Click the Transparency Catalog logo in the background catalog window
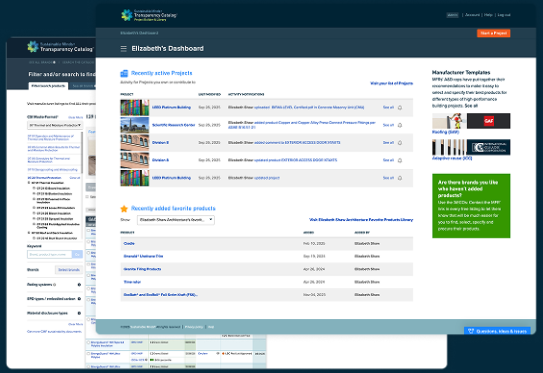This screenshot has width=543, height=373. coord(61,47)
